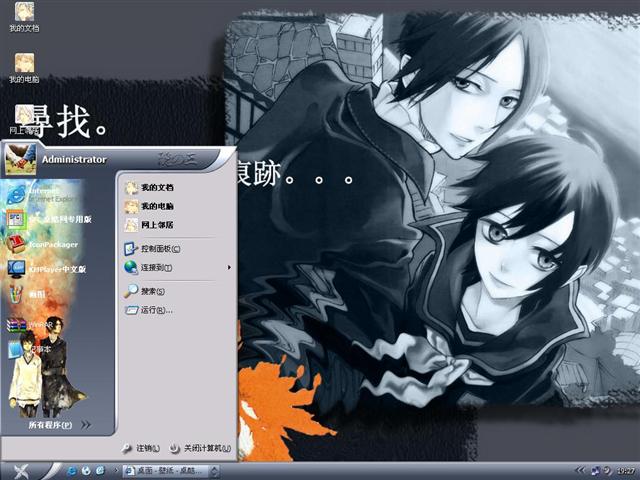Open 画图 paint program

(26, 294)
